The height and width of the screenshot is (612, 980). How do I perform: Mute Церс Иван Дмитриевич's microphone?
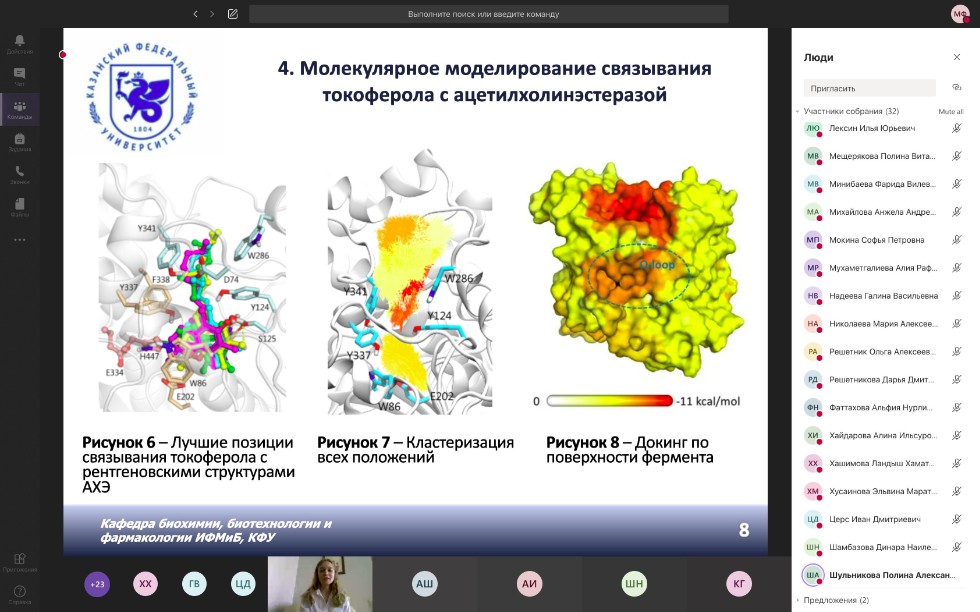(x=958, y=519)
